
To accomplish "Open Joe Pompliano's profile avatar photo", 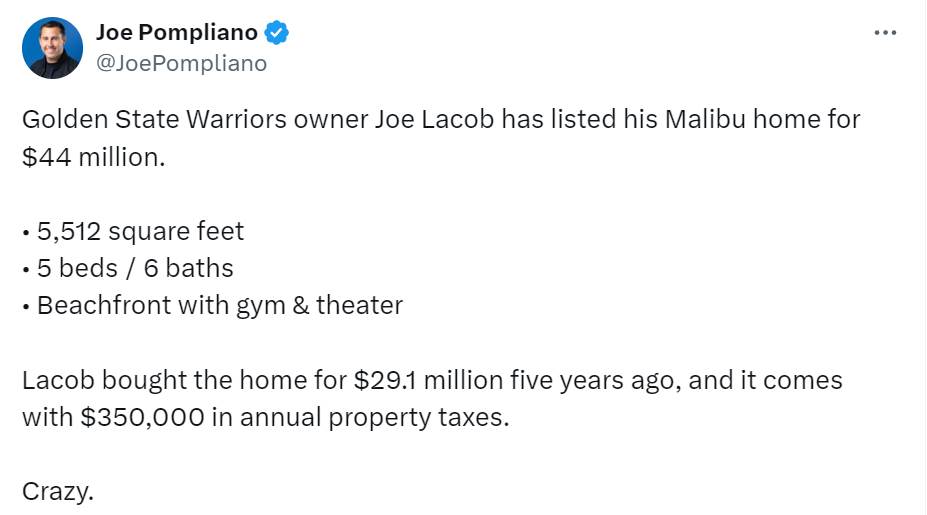I will click(x=52, y=48).
